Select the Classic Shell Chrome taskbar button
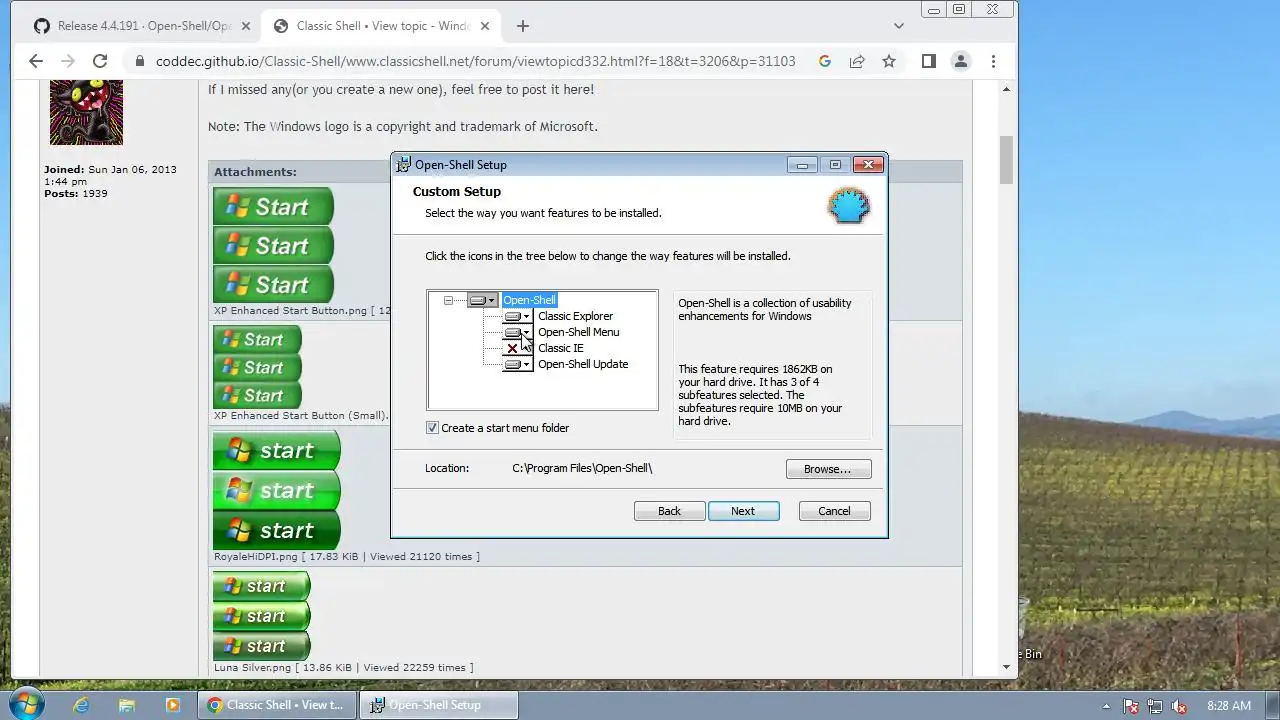The width and height of the screenshot is (1280, 720). click(277, 705)
